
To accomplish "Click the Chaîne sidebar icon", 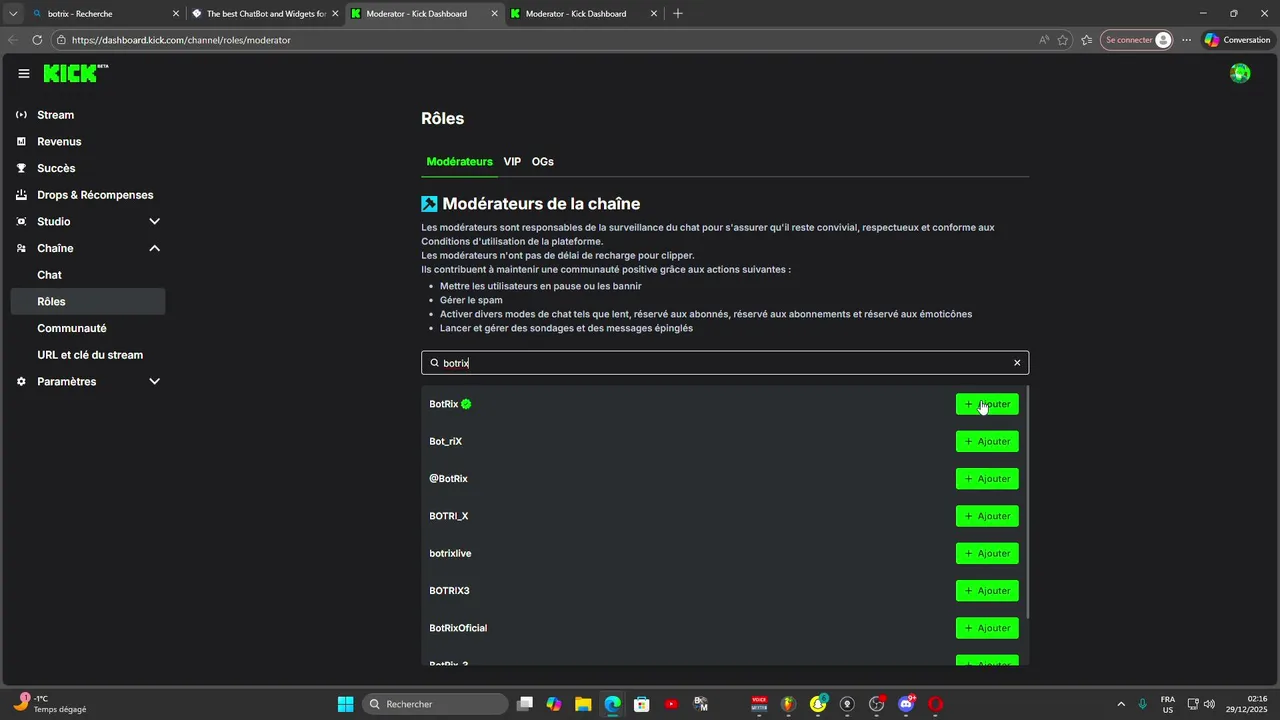I will pos(21,248).
